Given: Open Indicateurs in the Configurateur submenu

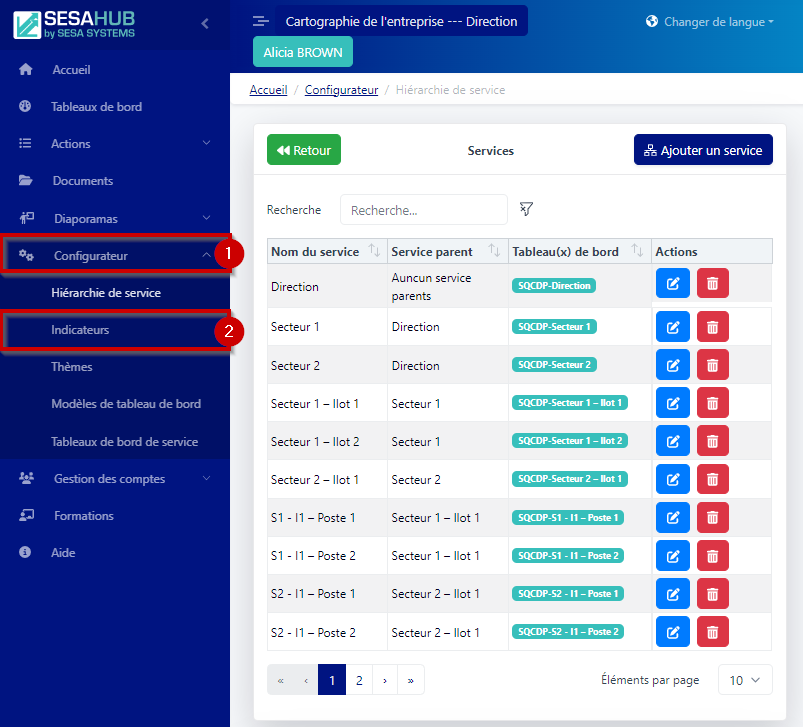Looking at the screenshot, I should (81, 330).
